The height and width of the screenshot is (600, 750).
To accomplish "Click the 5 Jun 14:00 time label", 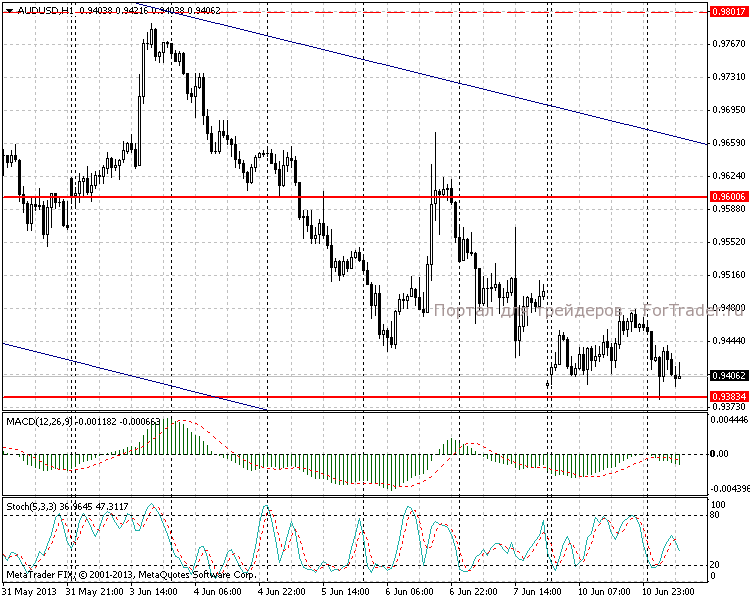I will pos(346,592).
